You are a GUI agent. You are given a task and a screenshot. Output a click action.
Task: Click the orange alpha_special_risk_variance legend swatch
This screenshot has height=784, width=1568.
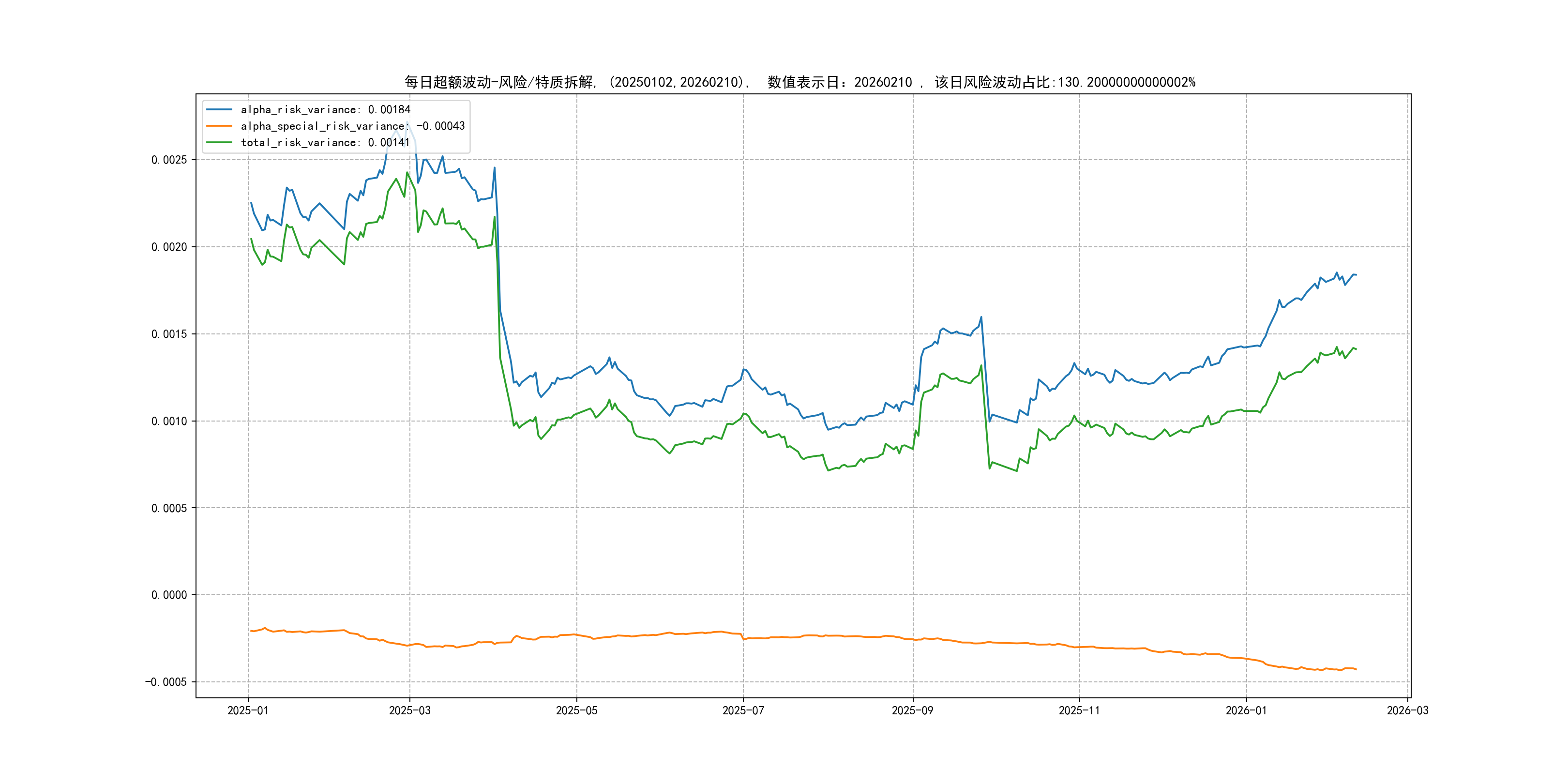(x=219, y=126)
